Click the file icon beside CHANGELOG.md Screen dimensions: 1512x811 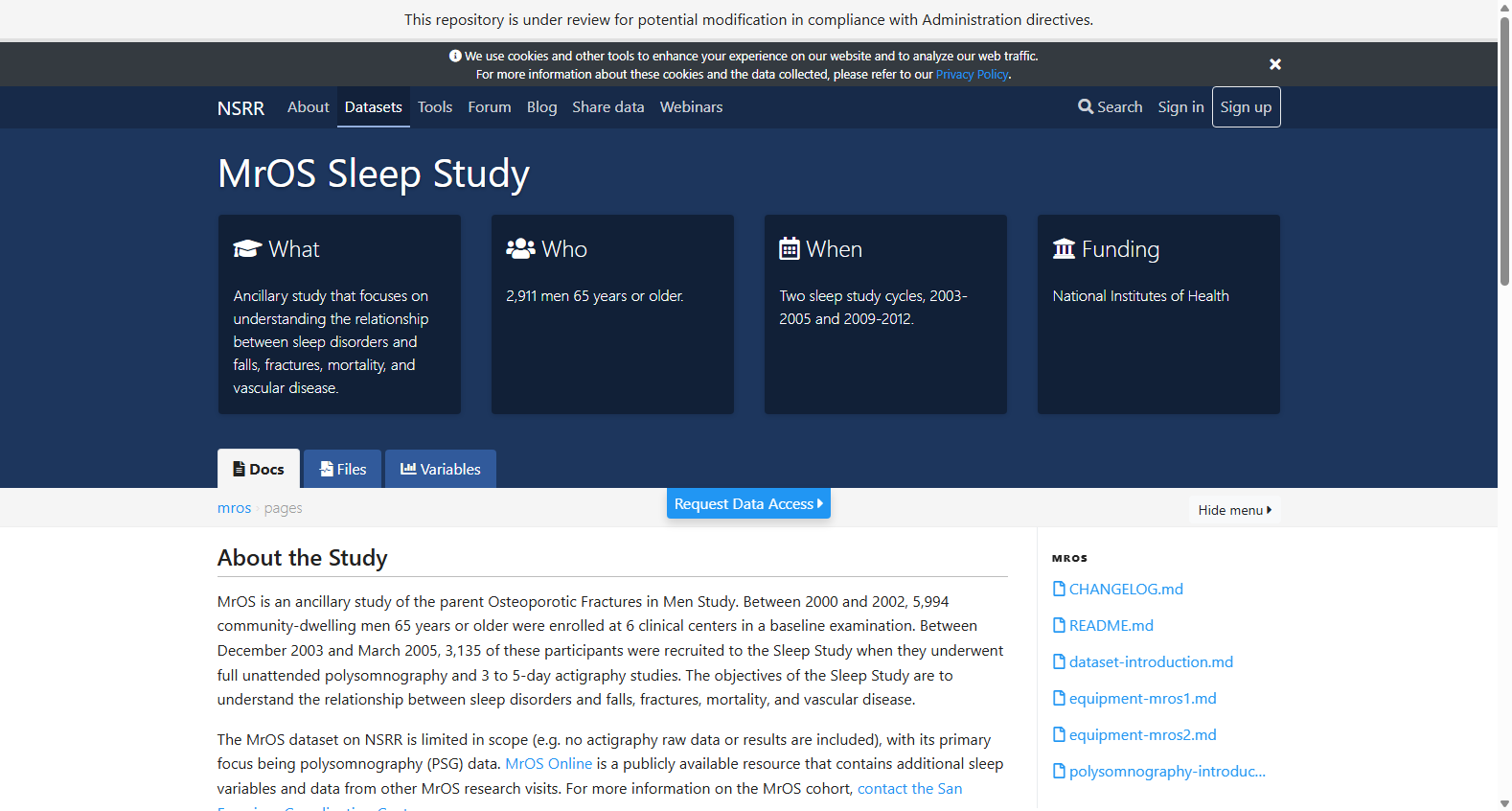click(x=1059, y=589)
